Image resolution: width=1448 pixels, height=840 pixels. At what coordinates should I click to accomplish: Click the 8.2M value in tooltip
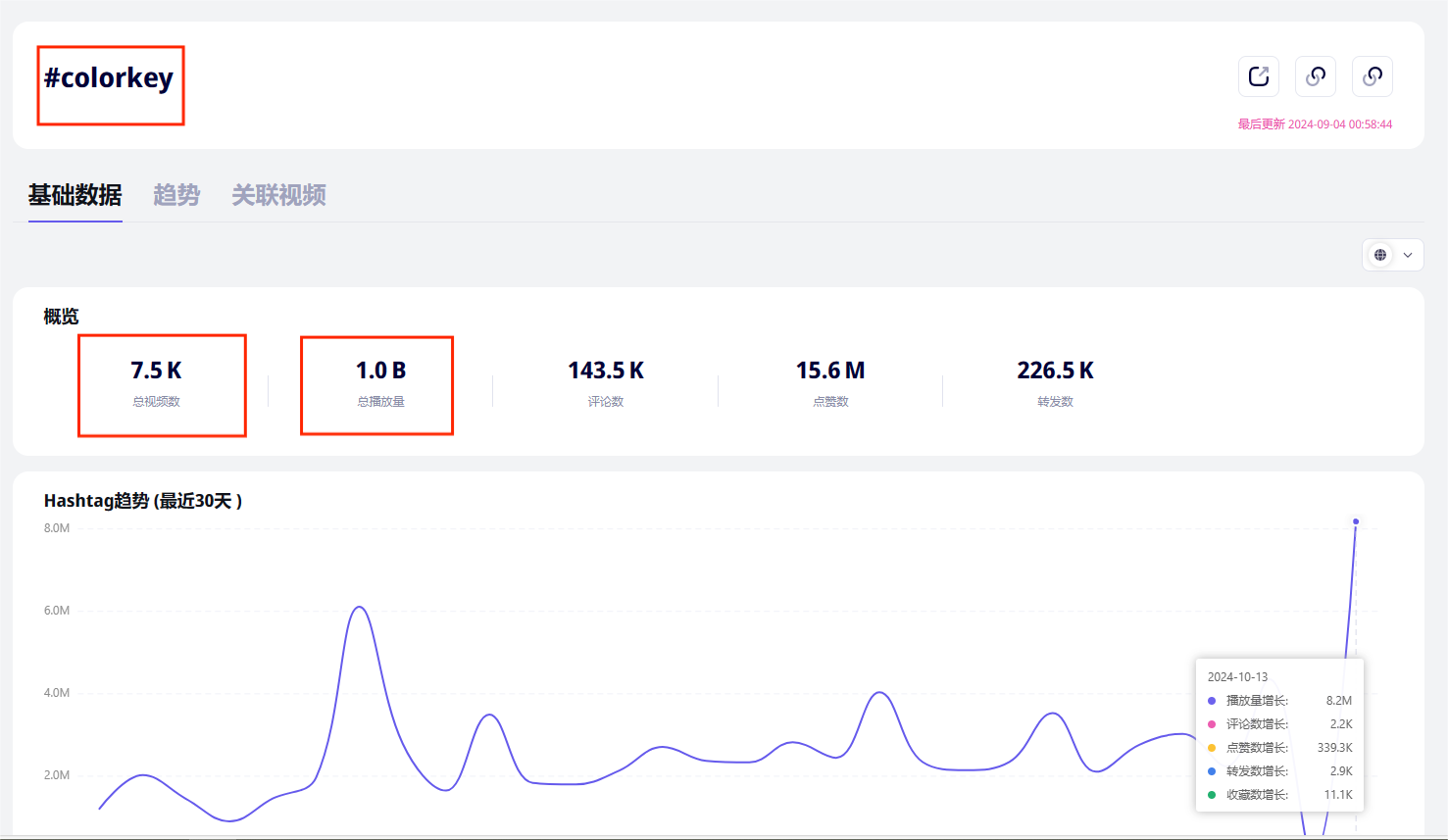tap(1339, 701)
